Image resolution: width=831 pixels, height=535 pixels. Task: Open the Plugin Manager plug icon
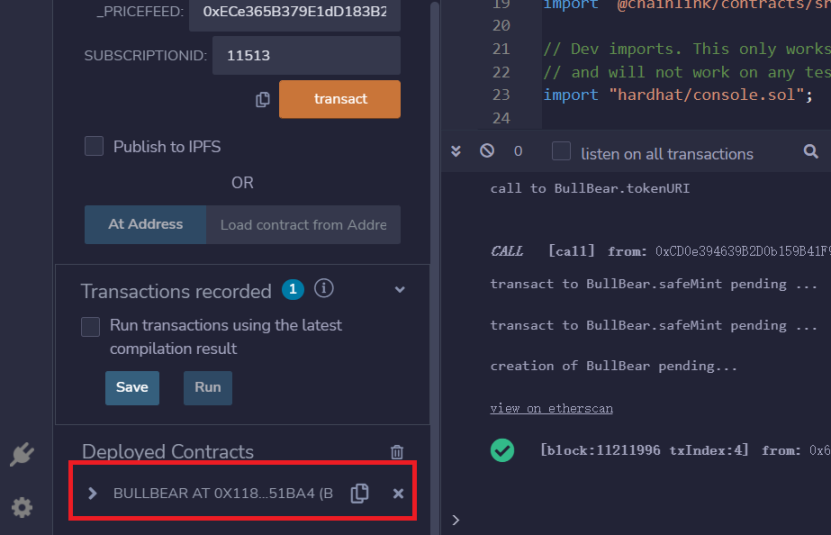pos(22,455)
